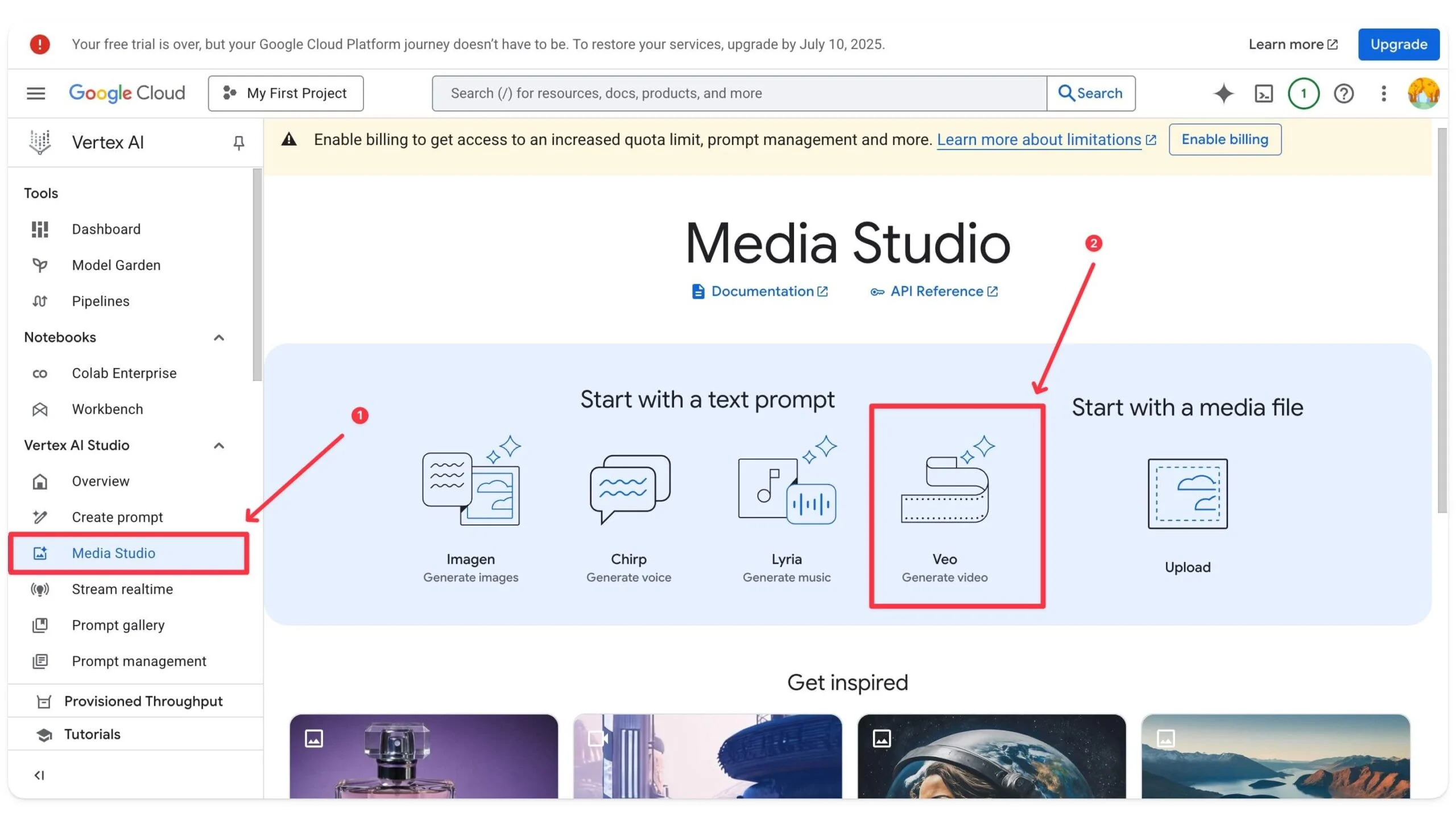
Task: Open Tutorials in sidebar
Action: (134, 734)
